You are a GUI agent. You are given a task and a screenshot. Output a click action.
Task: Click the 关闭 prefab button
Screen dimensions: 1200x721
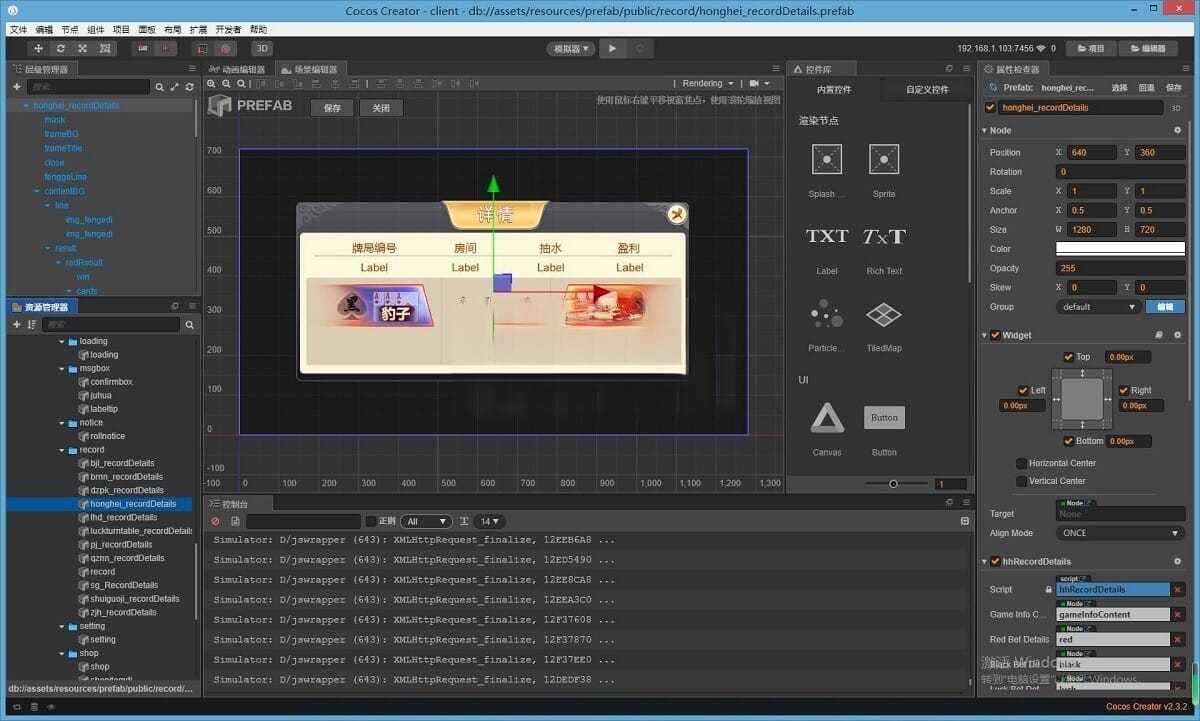pyautogui.click(x=381, y=108)
